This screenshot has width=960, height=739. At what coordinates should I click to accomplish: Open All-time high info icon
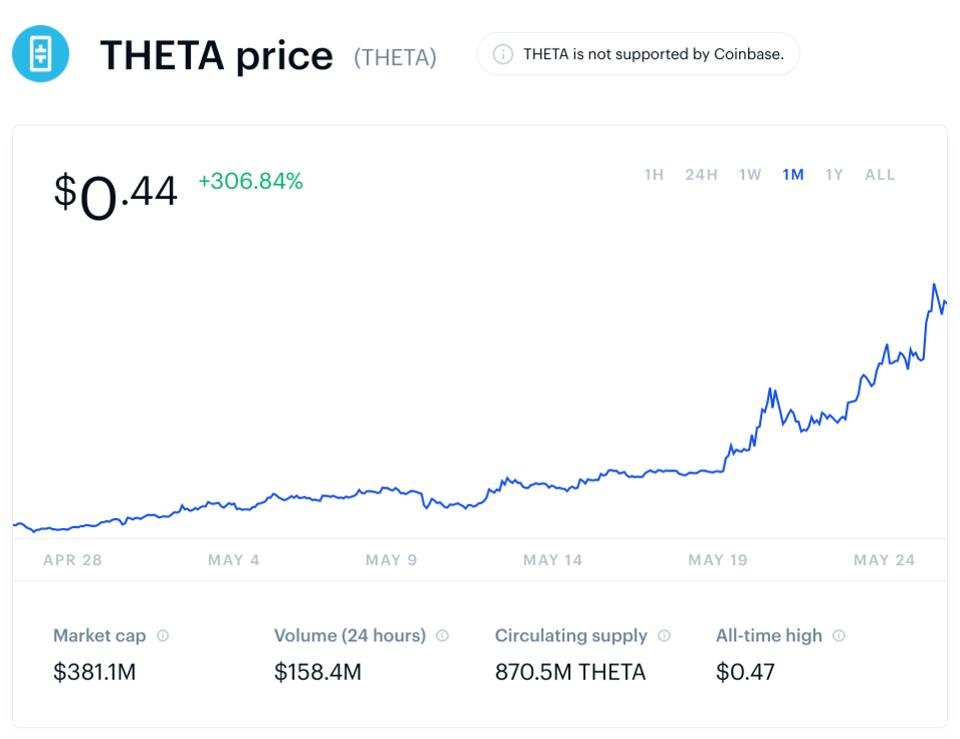click(839, 636)
